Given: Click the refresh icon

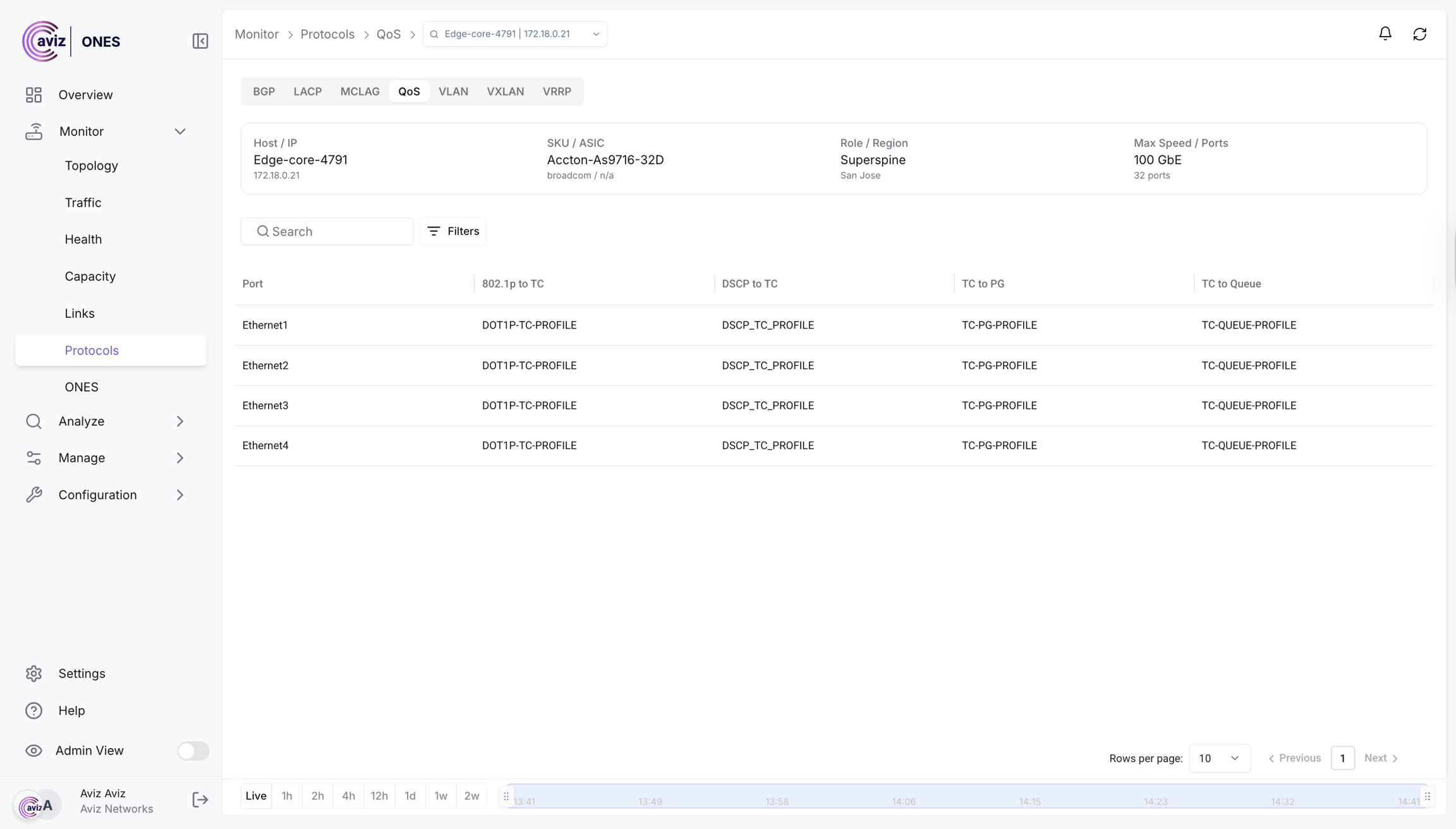Looking at the screenshot, I should 1419,33.
